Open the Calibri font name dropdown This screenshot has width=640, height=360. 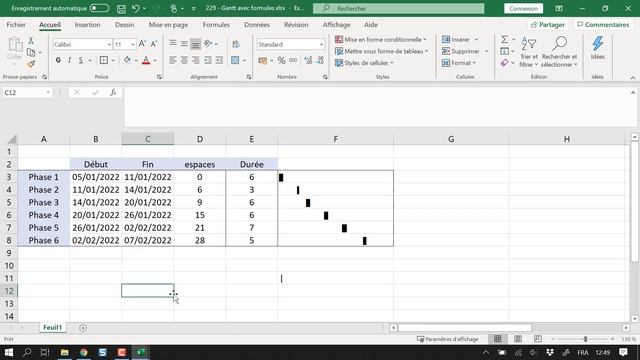(109, 44)
